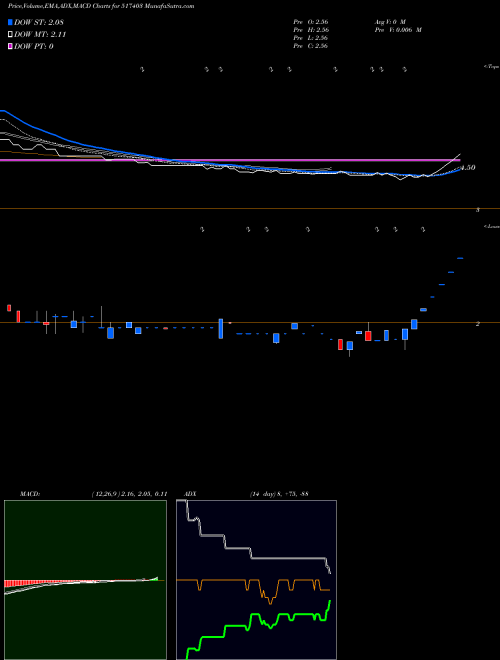
Task: Select the 'Pre L: 2.56' value
Action: click(311, 38)
